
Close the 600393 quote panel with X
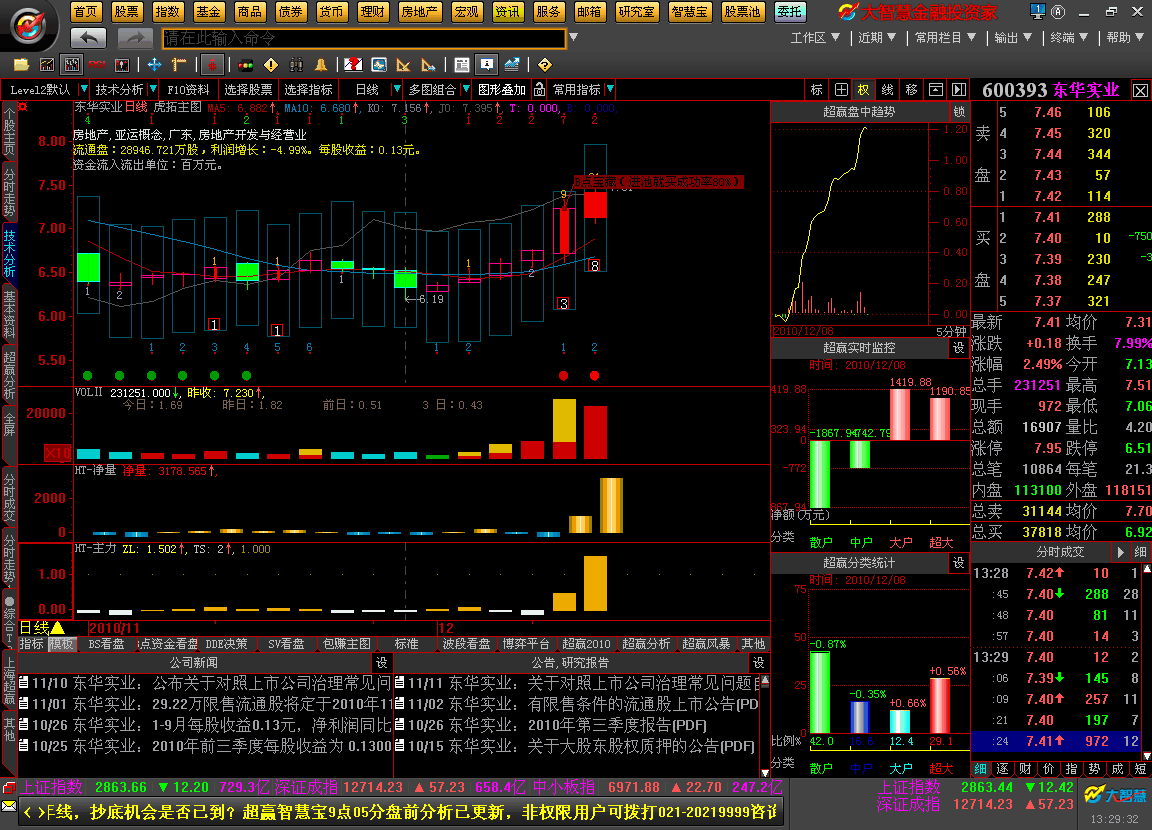point(1140,90)
